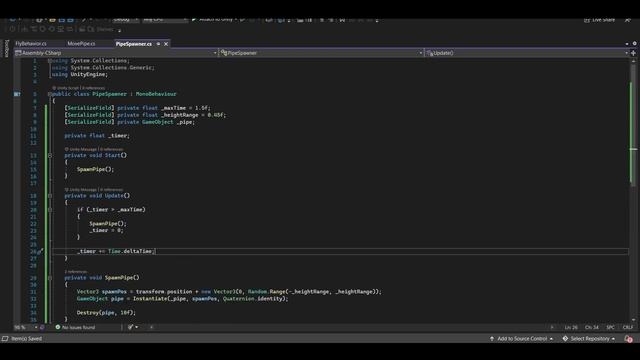
Task: Switch to the FlyBehavior.cs tab
Action: (31, 44)
